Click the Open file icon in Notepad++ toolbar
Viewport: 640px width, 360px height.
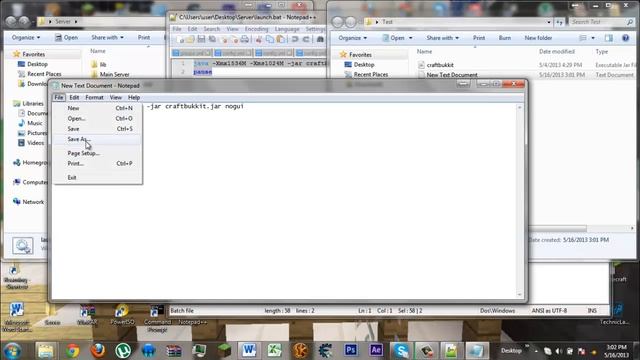(x=190, y=40)
